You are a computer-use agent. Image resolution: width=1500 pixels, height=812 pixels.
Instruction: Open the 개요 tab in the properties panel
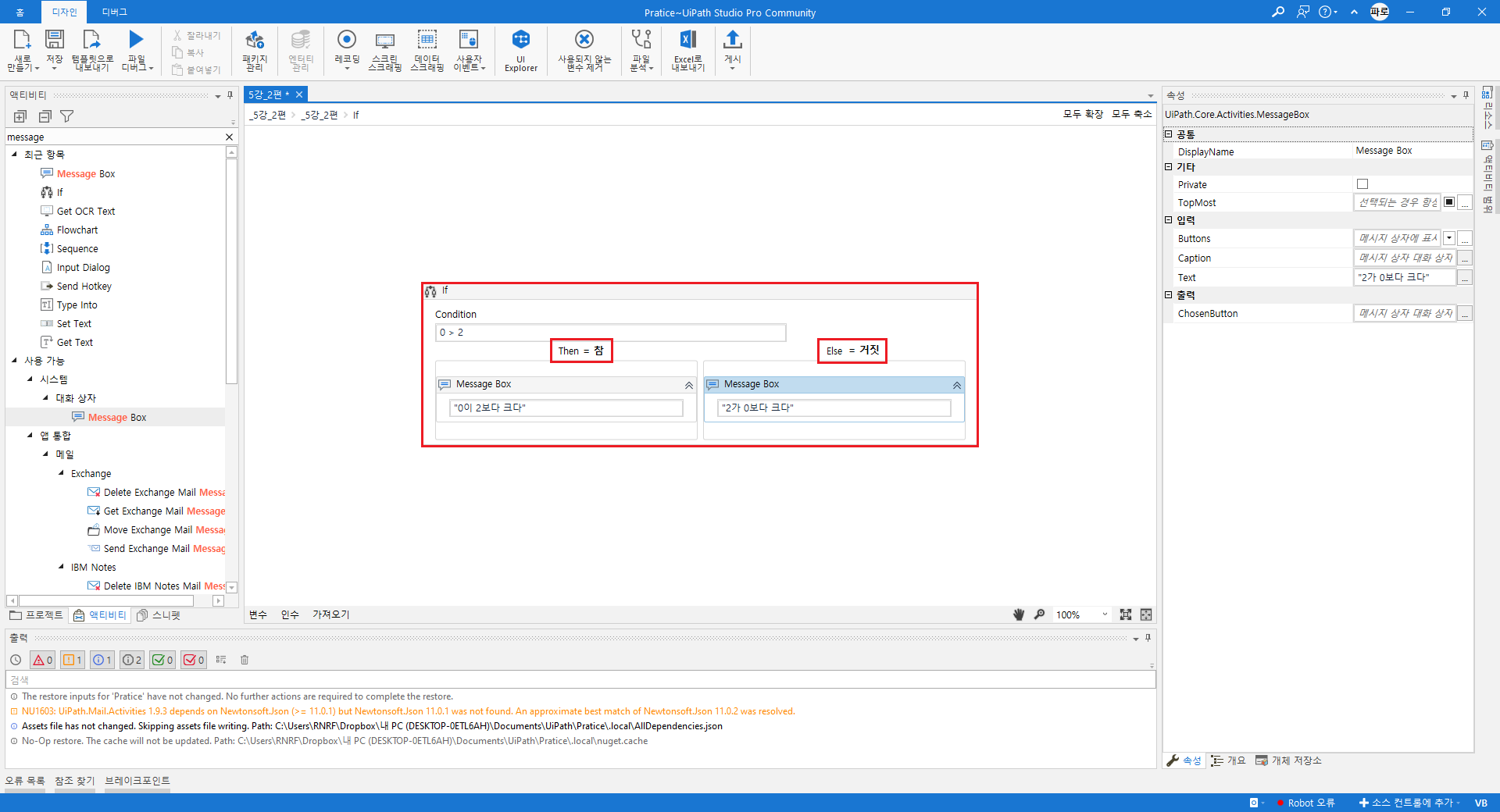[x=1229, y=760]
